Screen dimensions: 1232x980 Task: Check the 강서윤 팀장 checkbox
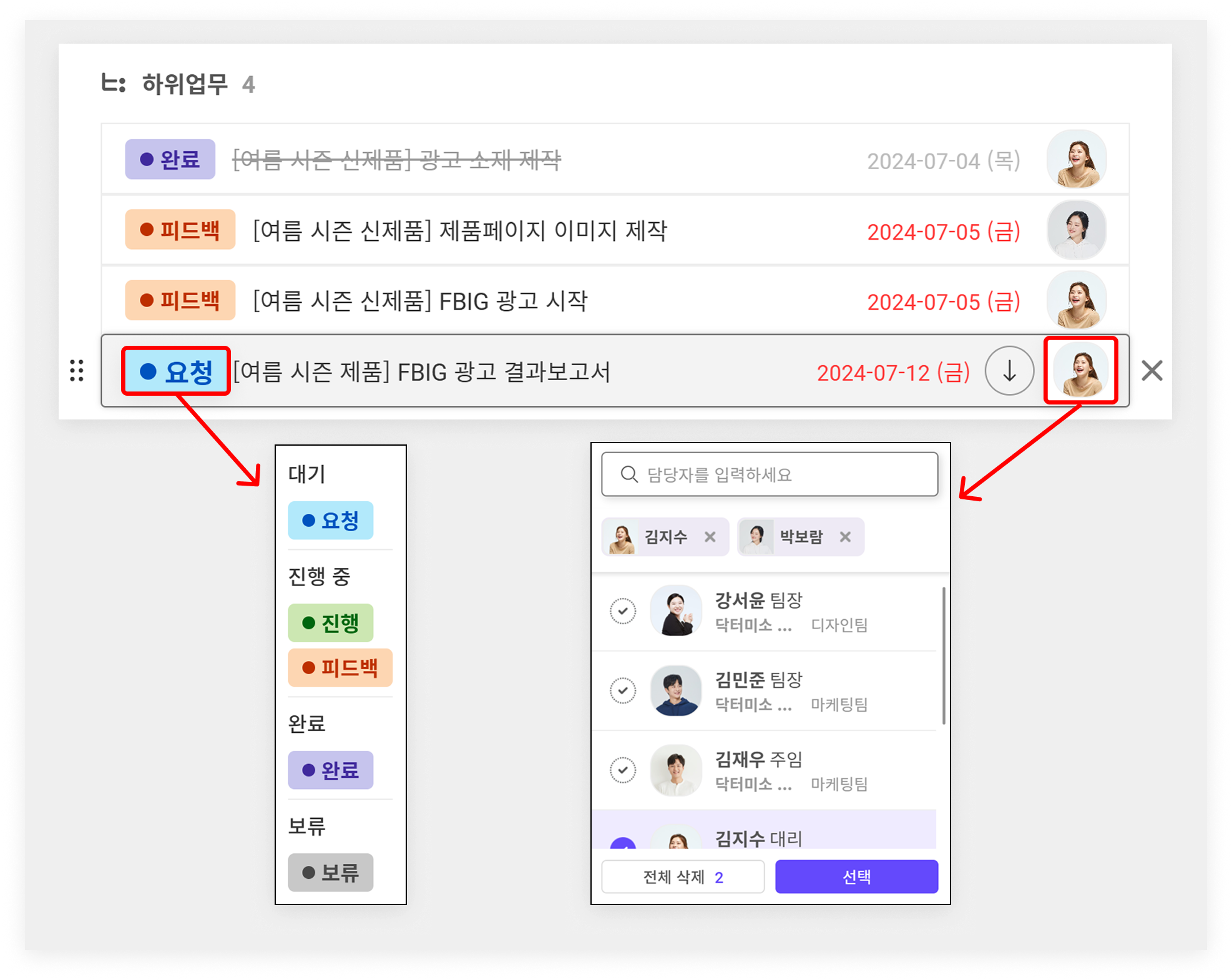(623, 611)
